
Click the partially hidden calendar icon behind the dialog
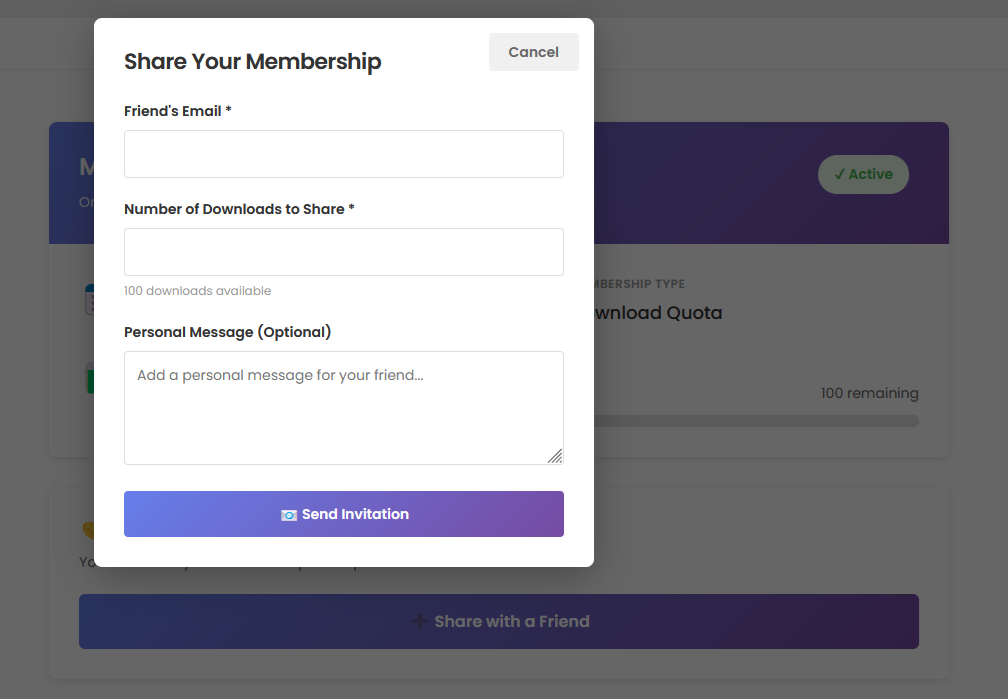(x=89, y=300)
